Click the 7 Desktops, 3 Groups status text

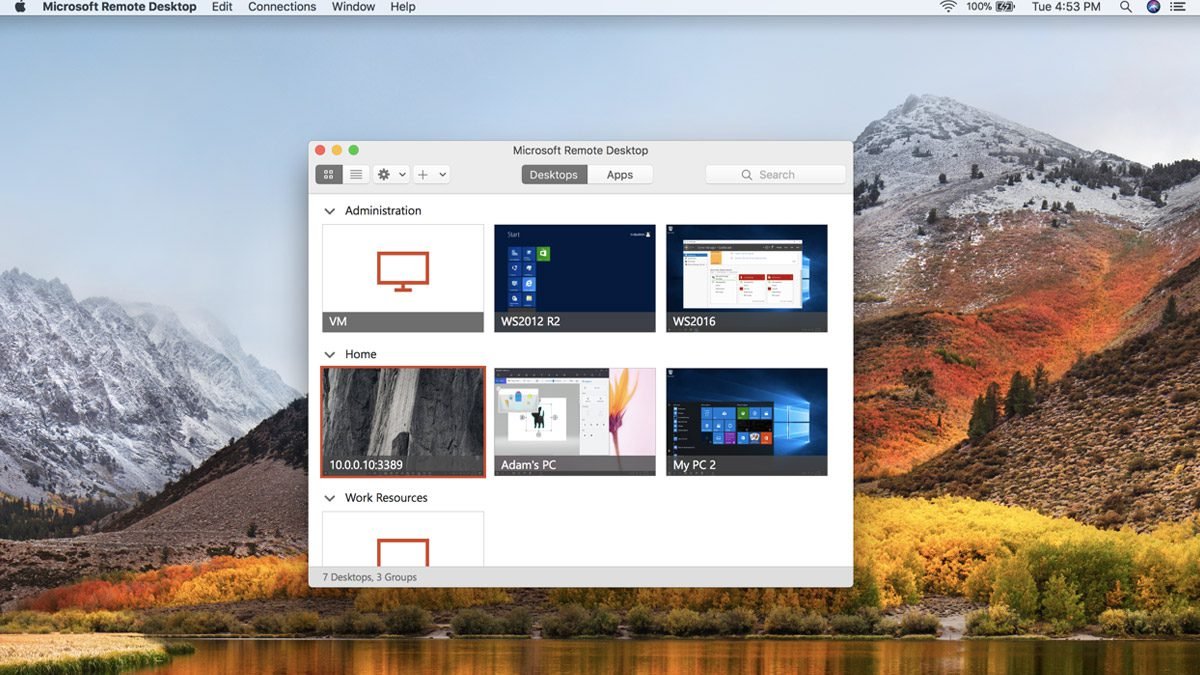[x=369, y=577]
